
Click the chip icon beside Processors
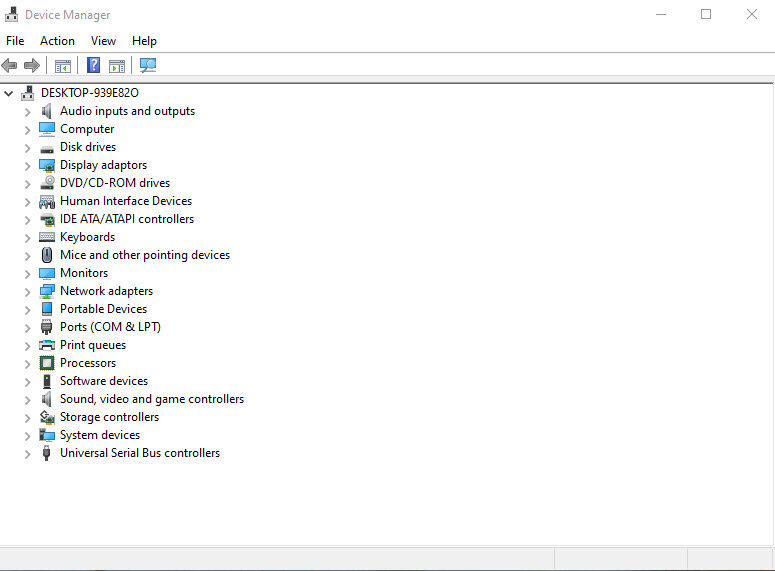point(47,363)
